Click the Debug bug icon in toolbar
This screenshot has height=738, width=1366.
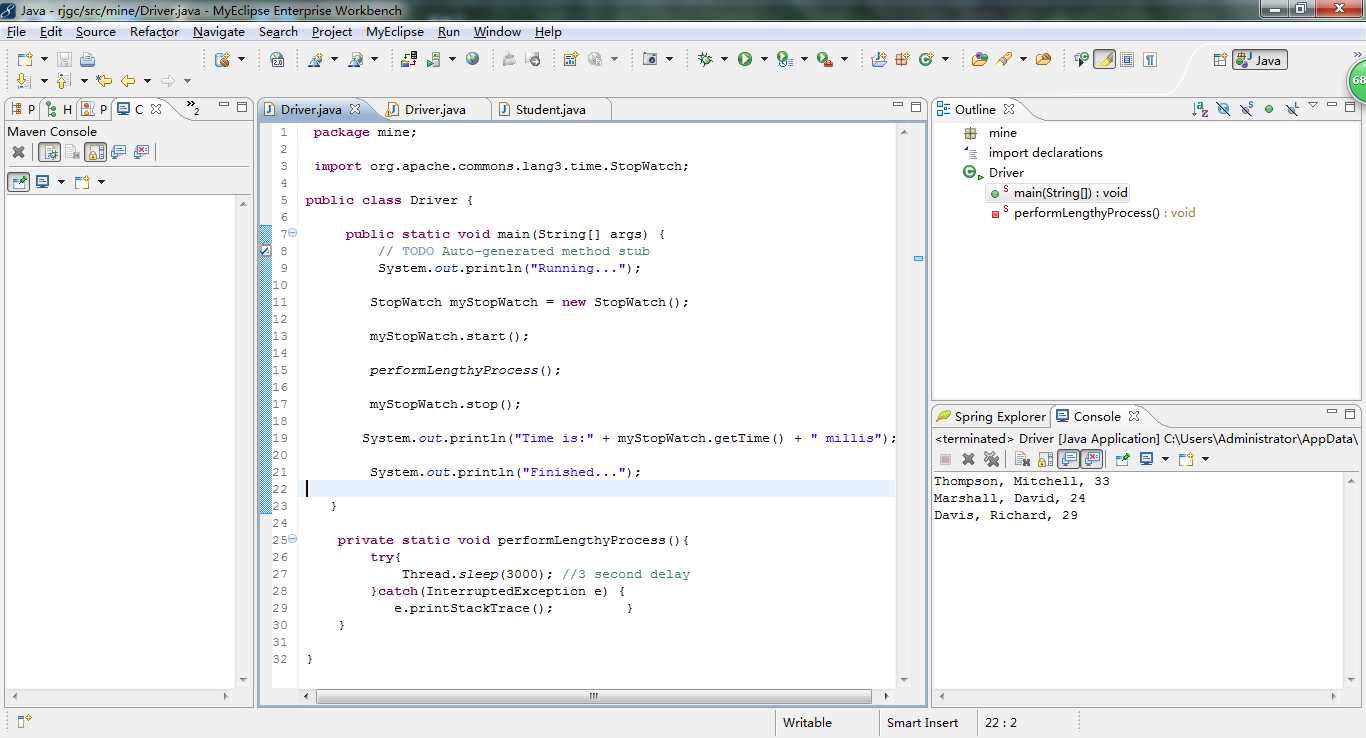[x=705, y=60]
